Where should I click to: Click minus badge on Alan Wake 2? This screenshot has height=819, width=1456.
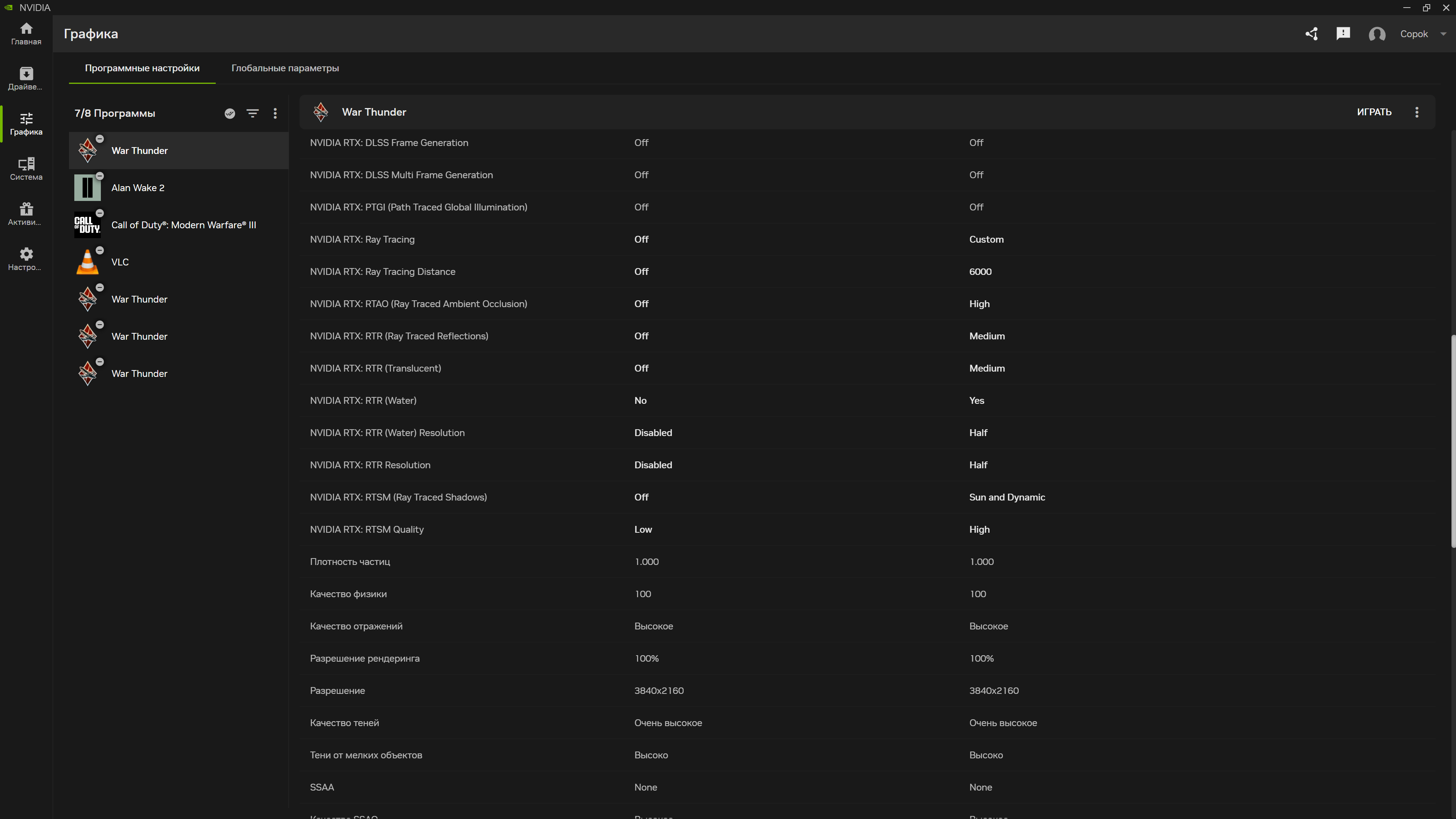100,176
